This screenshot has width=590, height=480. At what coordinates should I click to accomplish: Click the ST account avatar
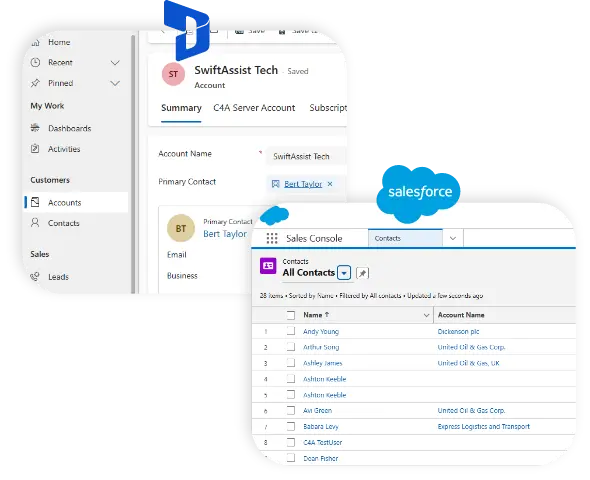pyautogui.click(x=173, y=74)
